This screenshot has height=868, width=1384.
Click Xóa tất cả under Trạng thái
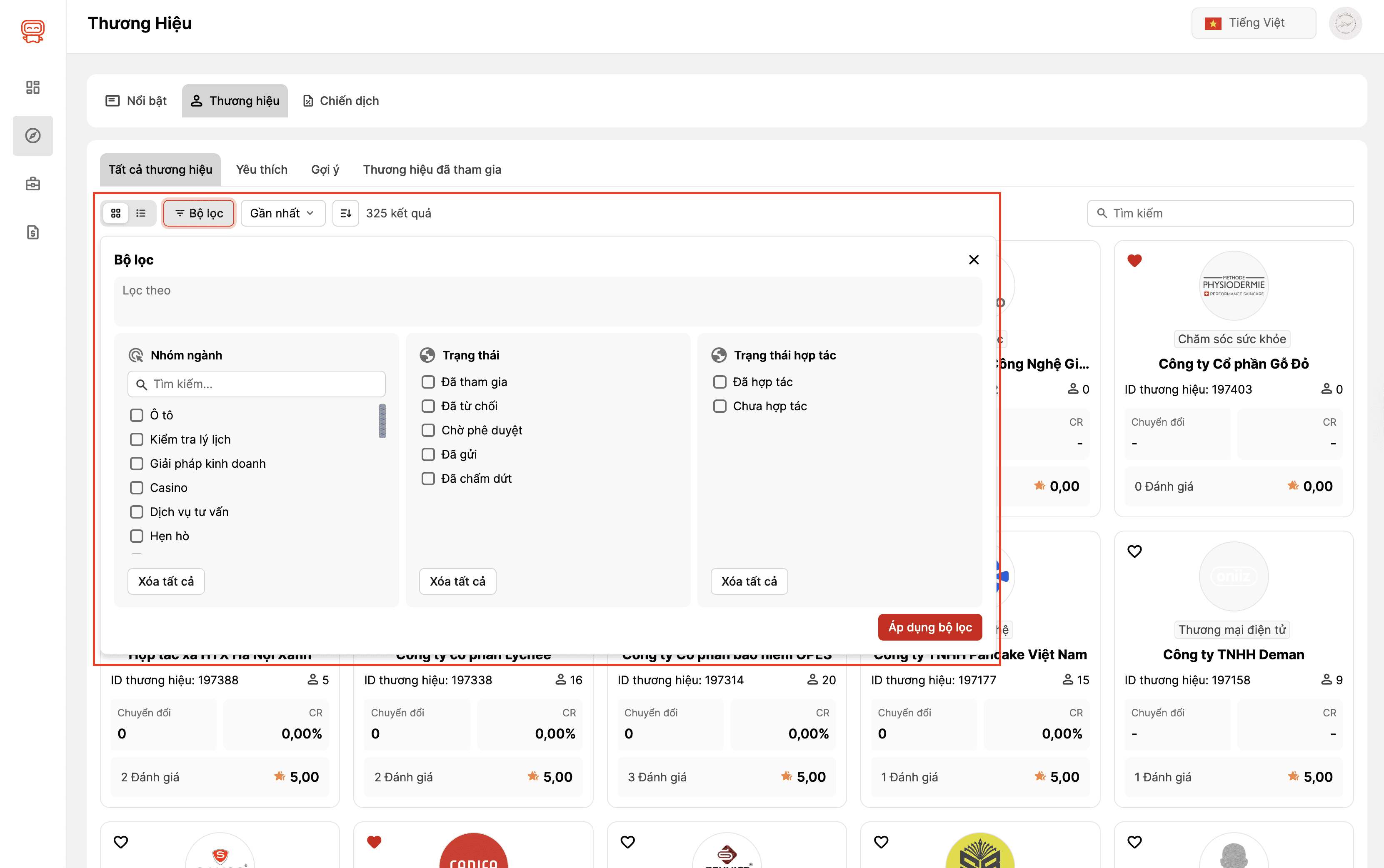point(457,581)
